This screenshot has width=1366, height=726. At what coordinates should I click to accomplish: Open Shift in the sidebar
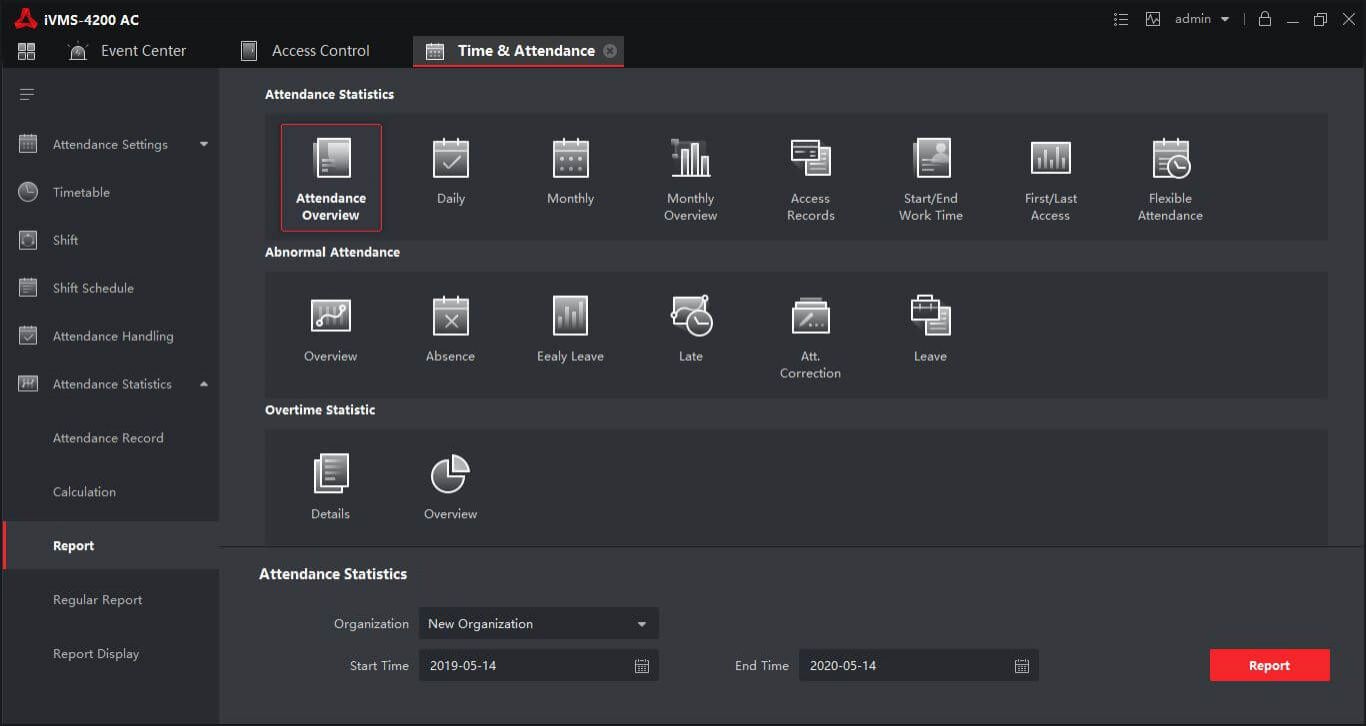pos(111,240)
